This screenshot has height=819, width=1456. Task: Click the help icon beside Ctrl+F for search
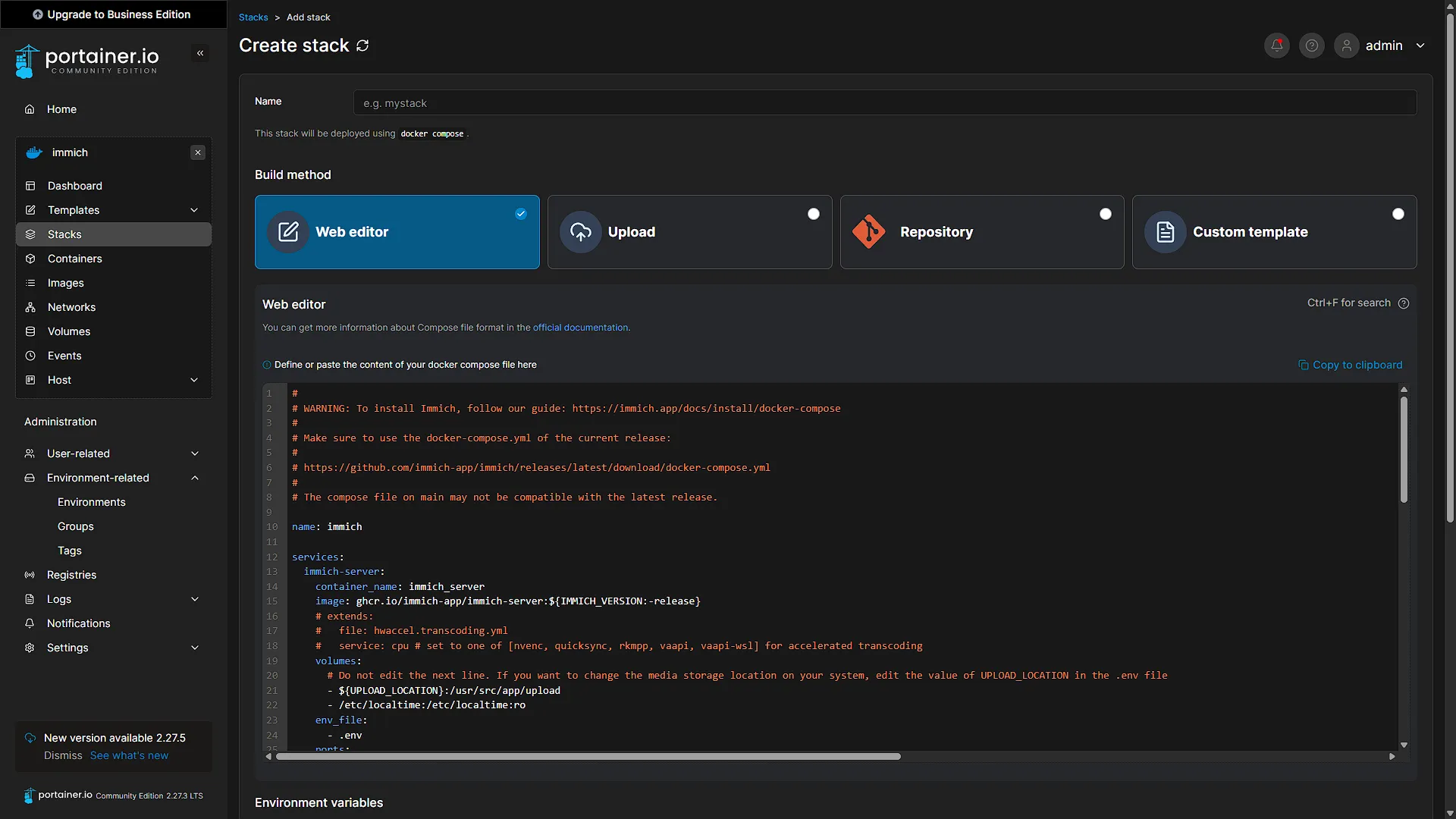coord(1404,303)
